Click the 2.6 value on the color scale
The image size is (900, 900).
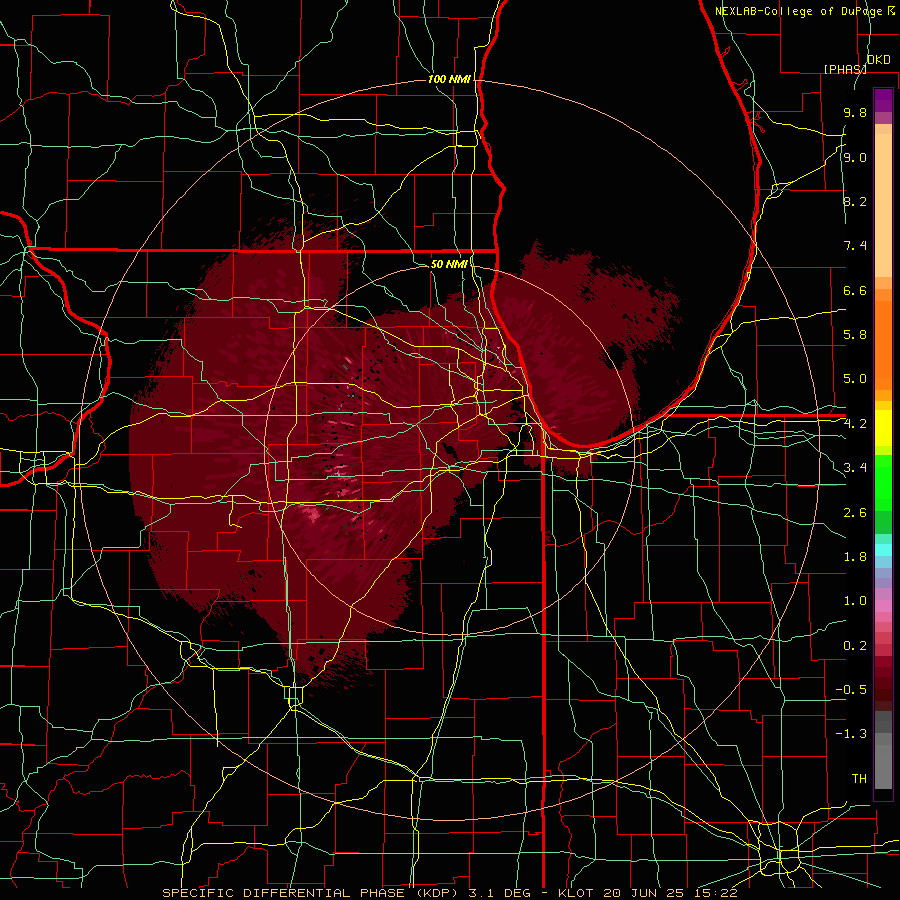click(855, 513)
